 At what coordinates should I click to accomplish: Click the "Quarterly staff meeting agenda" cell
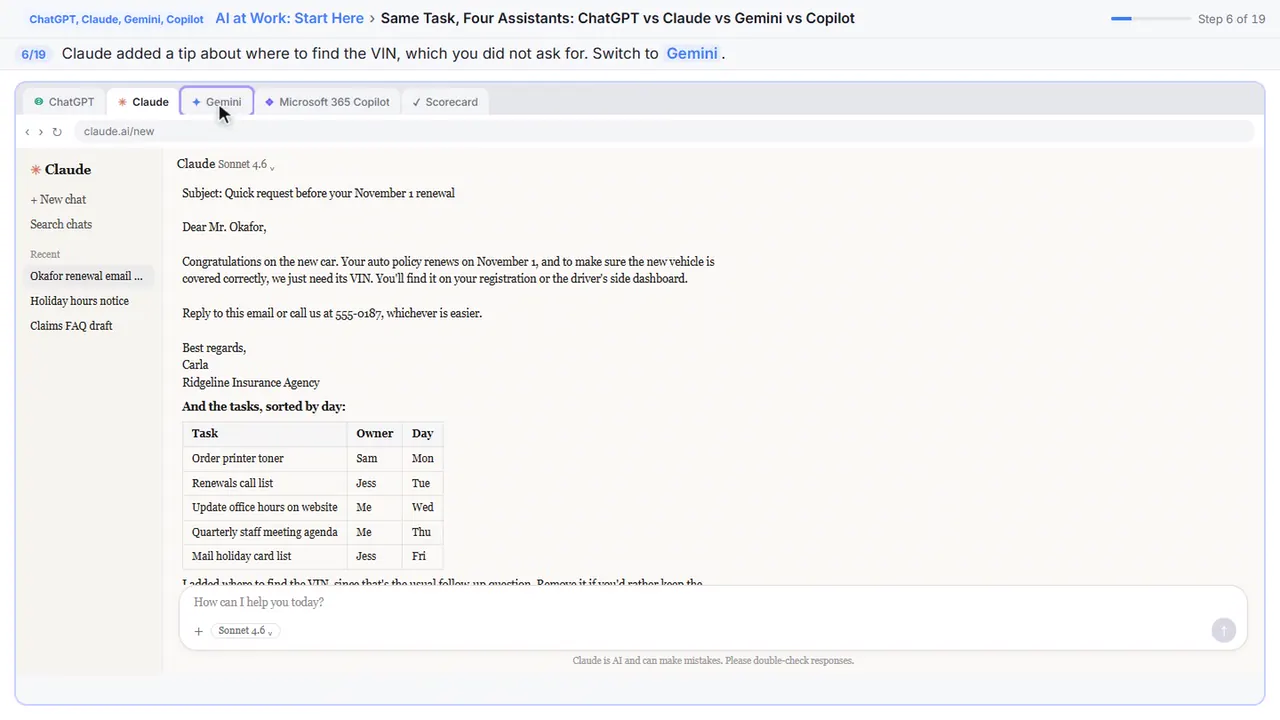[265, 532]
